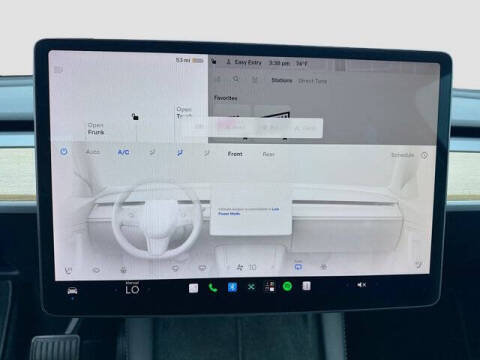
Task: Lower temperature with arrow left of LO
Action: (115, 290)
